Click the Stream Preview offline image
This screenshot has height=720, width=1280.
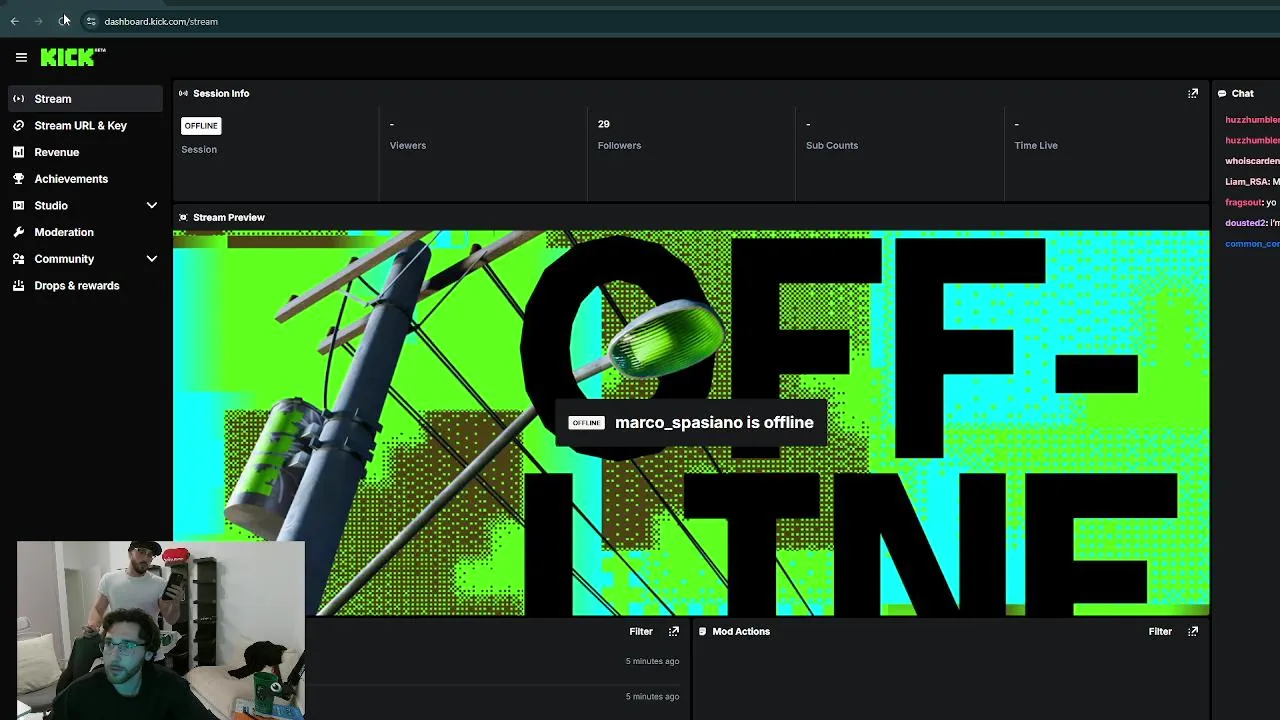[691, 423]
